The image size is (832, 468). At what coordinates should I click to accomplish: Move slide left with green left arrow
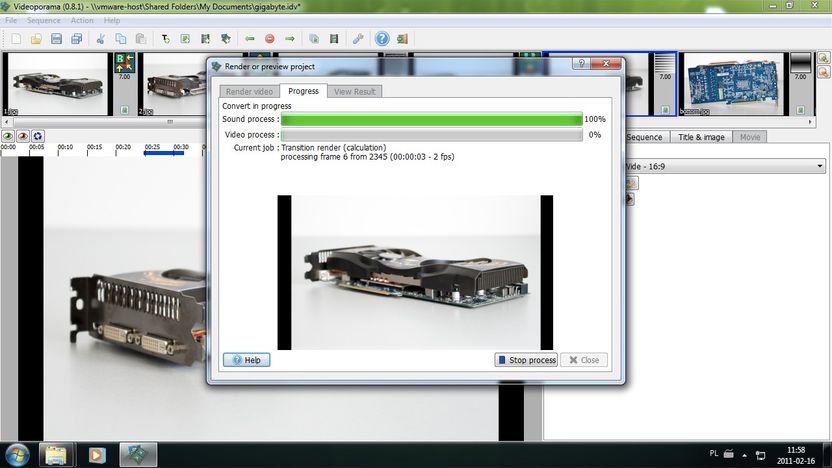[x=249, y=39]
